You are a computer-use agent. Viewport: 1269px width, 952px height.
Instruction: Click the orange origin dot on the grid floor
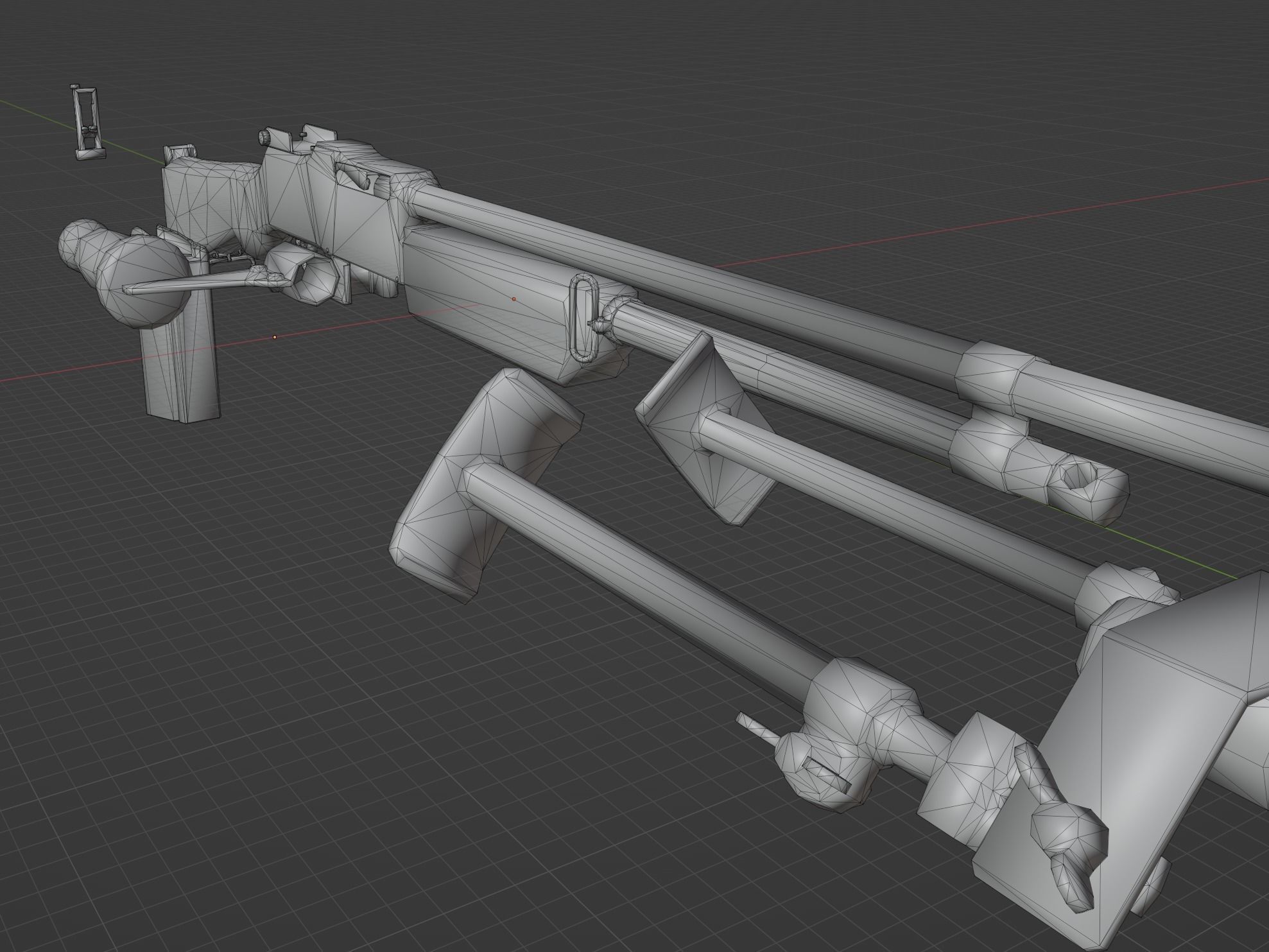(x=275, y=336)
